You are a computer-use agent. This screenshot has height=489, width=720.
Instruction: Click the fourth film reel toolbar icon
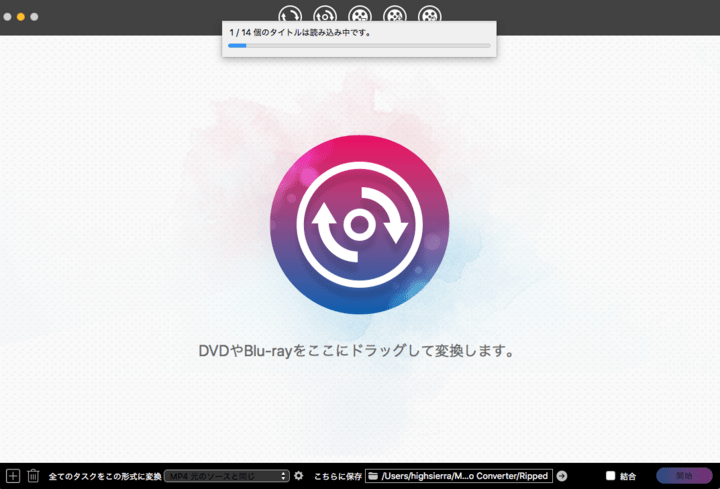click(395, 14)
